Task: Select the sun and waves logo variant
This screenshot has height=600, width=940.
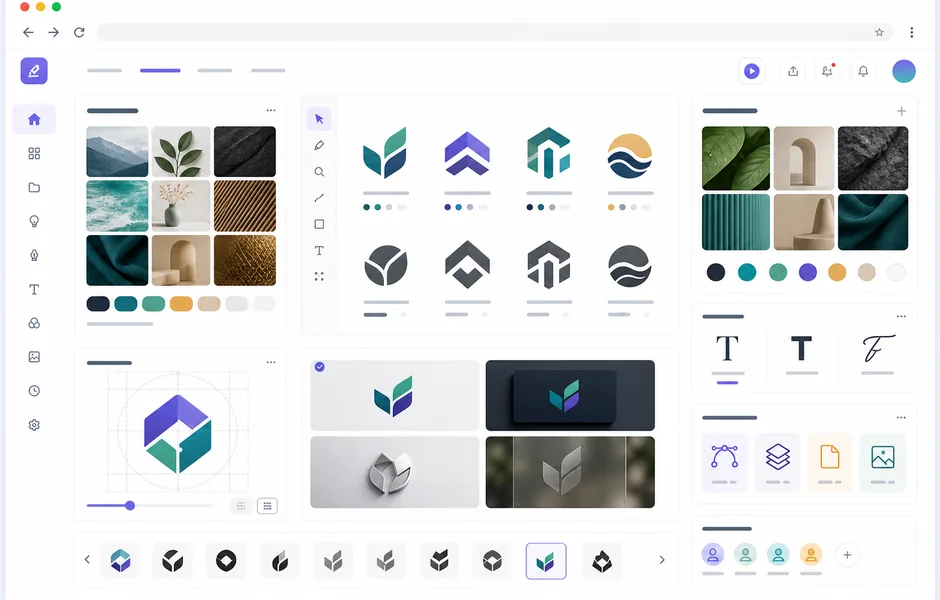Action: point(629,155)
